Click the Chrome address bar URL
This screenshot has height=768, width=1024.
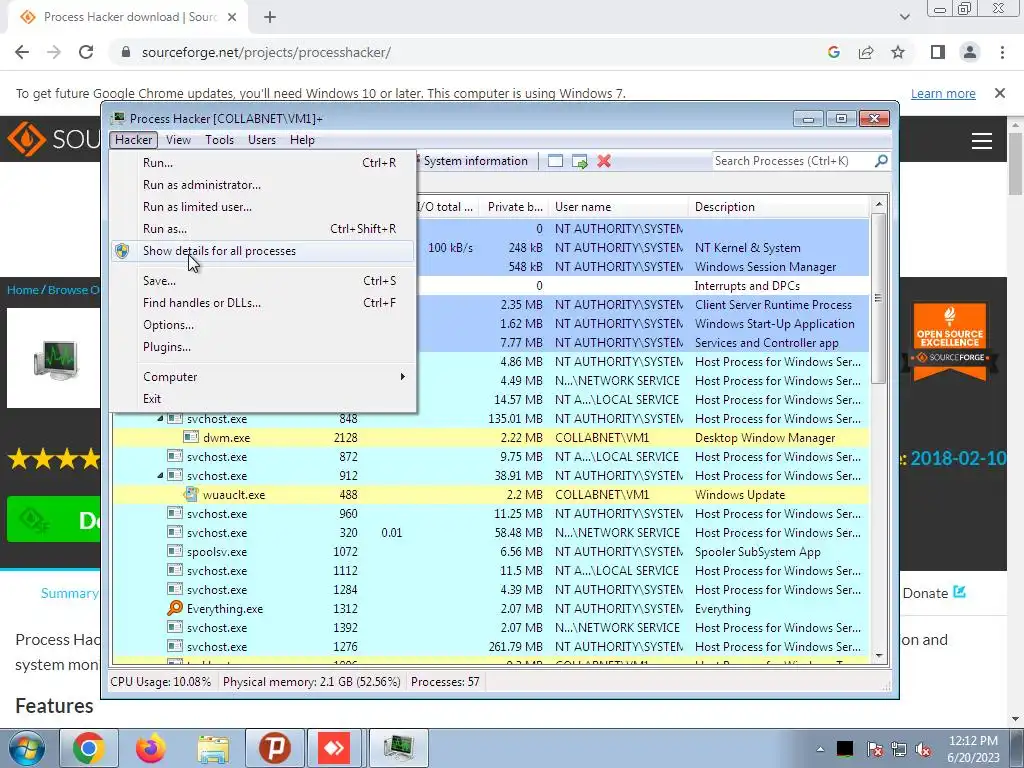(266, 52)
